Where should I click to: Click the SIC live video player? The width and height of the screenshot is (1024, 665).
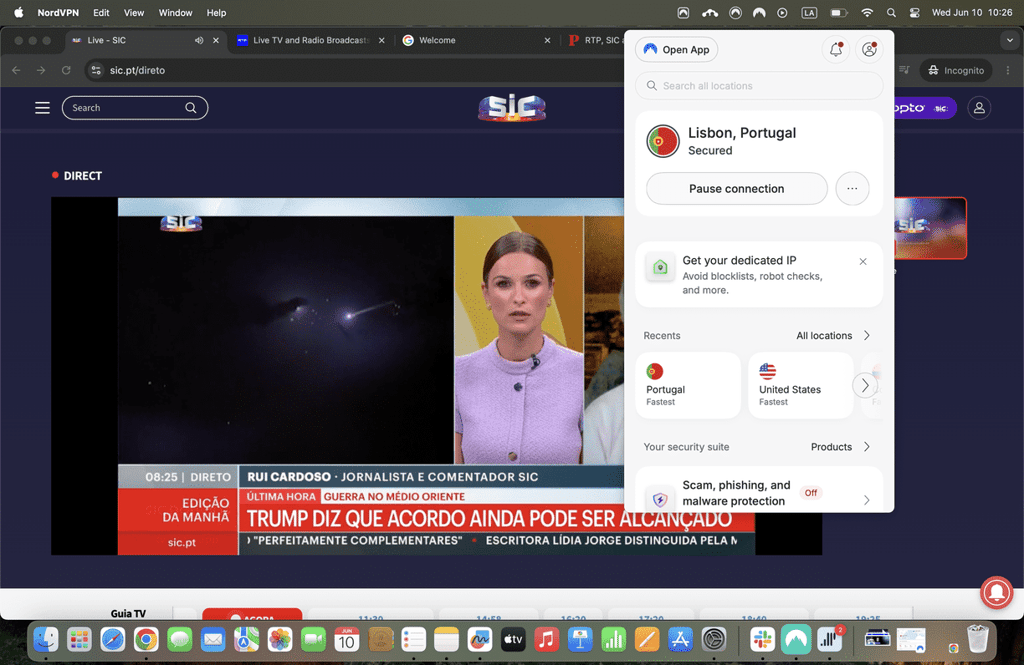[x=436, y=376]
